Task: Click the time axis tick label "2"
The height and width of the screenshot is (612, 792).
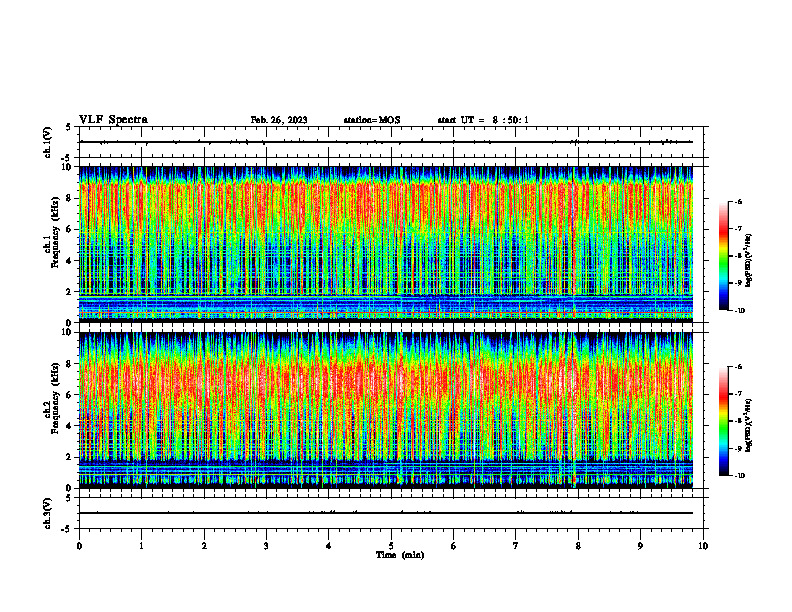Action: 204,546
